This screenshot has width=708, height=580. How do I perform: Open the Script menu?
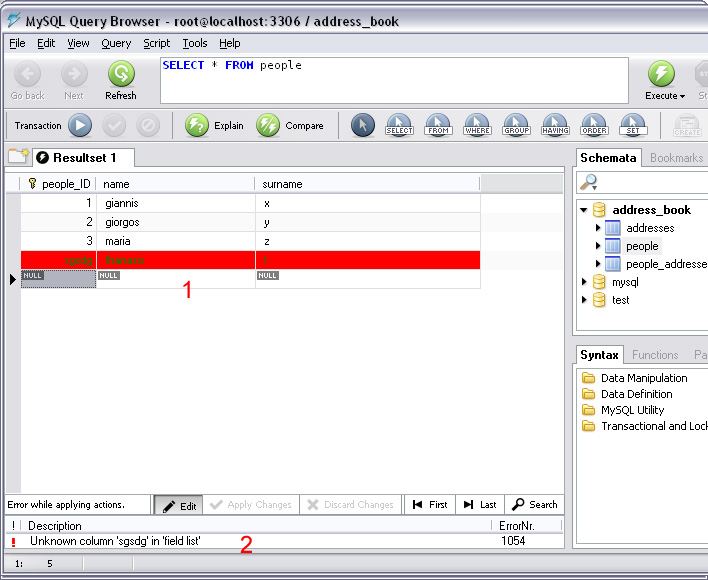pyautogui.click(x=157, y=43)
